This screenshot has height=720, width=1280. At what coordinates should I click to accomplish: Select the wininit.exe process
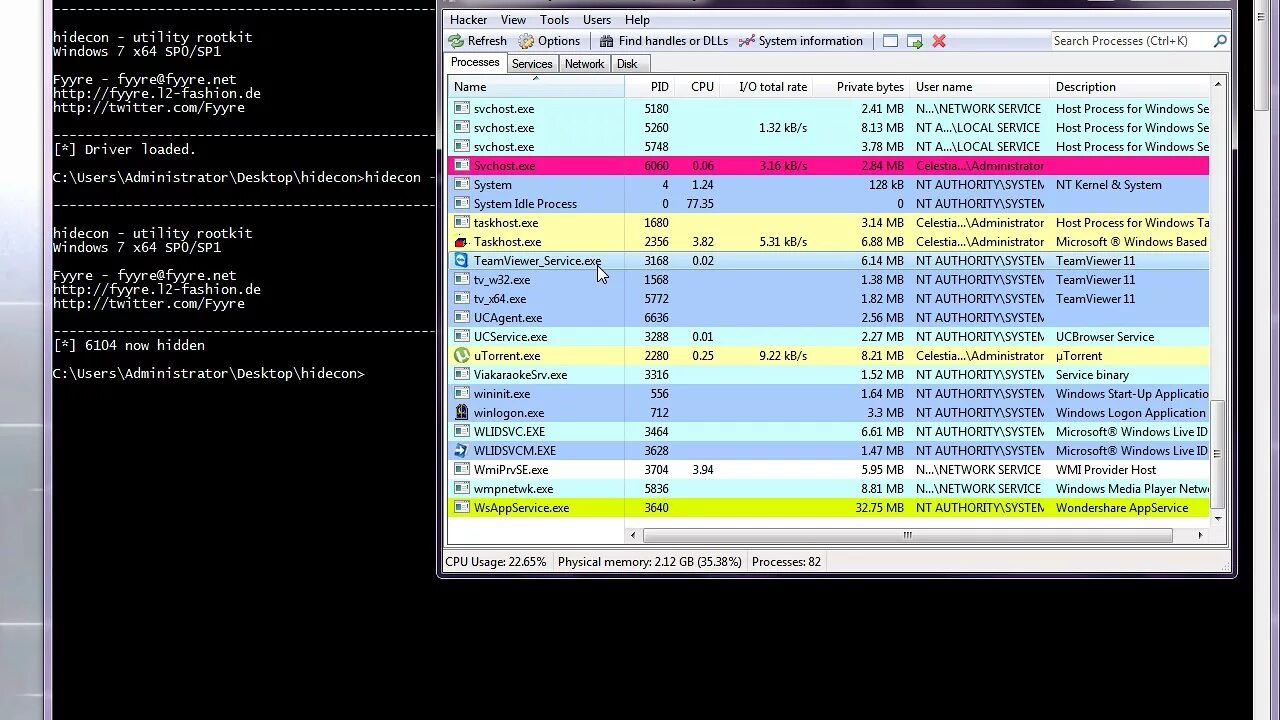(828, 394)
